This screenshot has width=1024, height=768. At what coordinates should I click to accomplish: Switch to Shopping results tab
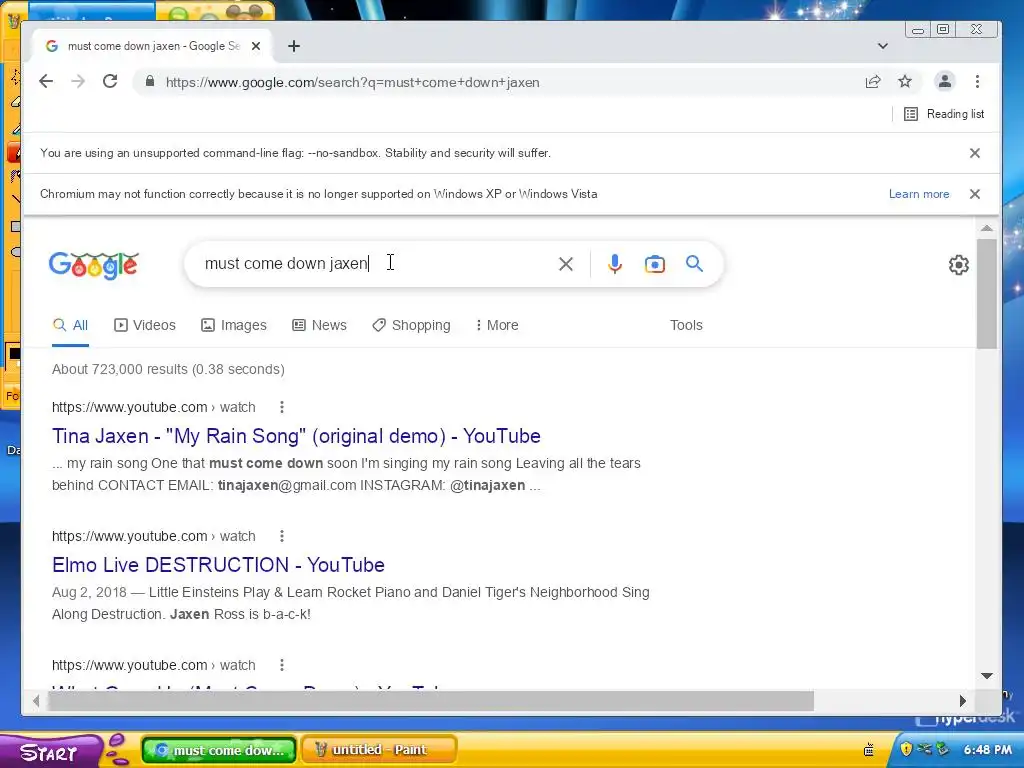[411, 325]
